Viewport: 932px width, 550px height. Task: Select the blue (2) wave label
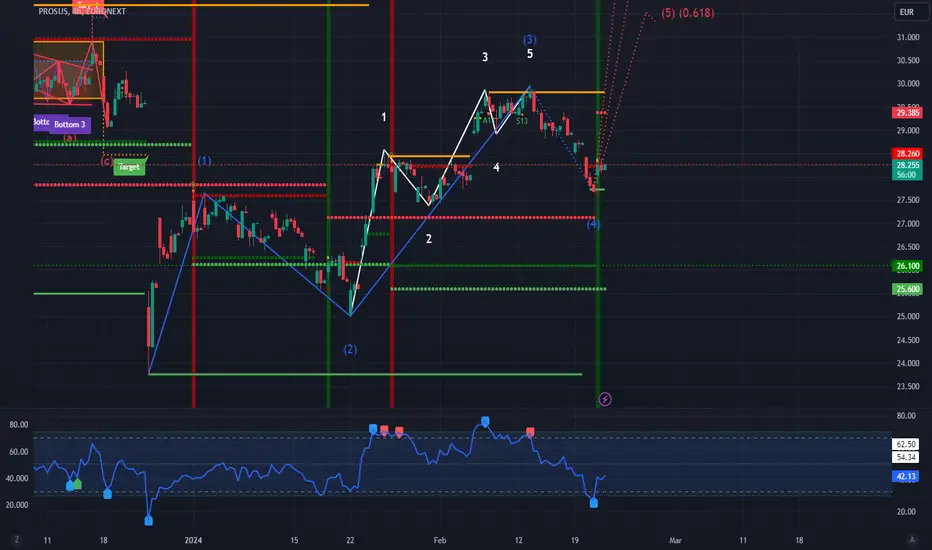350,349
